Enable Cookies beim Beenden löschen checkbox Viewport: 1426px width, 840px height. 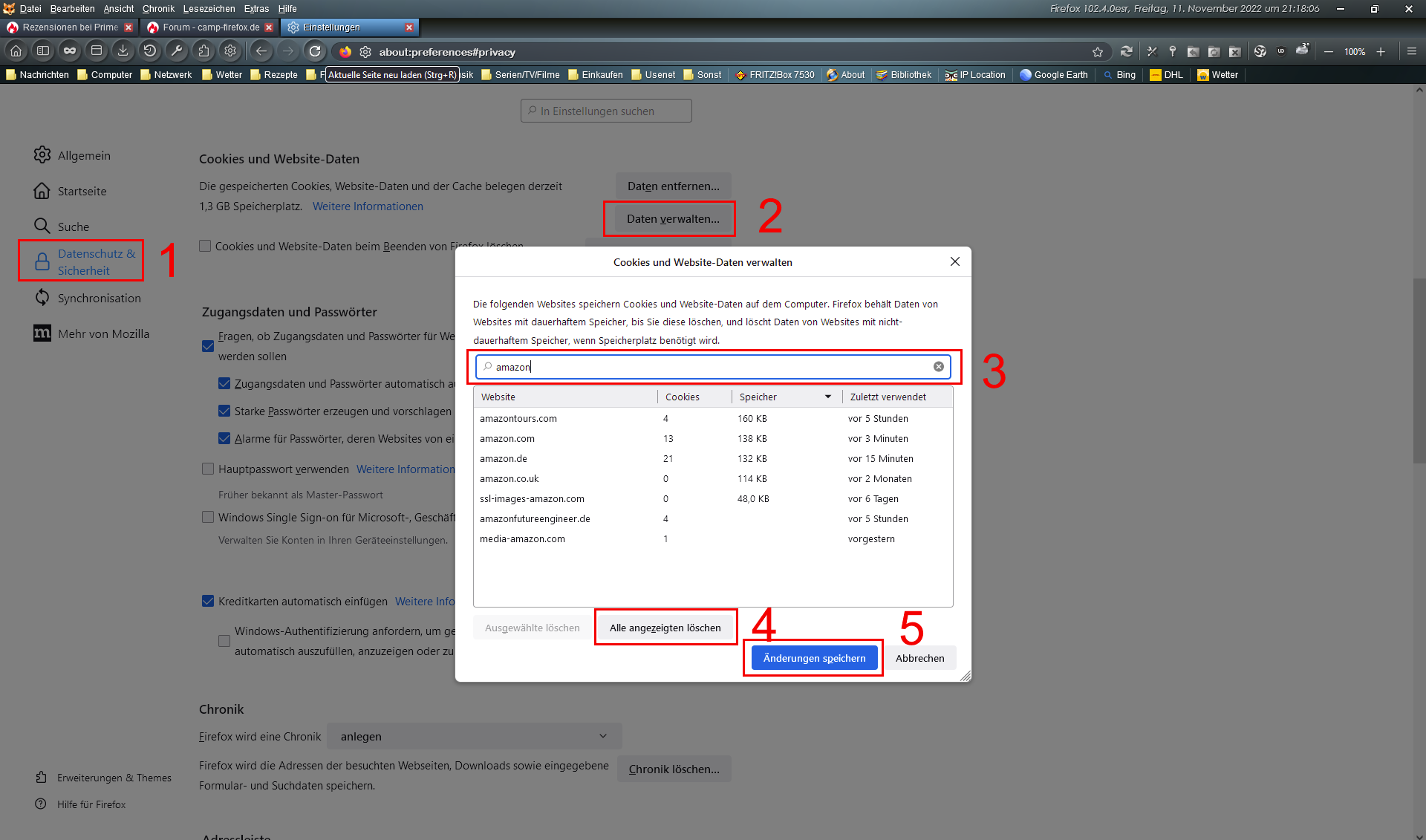[206, 247]
